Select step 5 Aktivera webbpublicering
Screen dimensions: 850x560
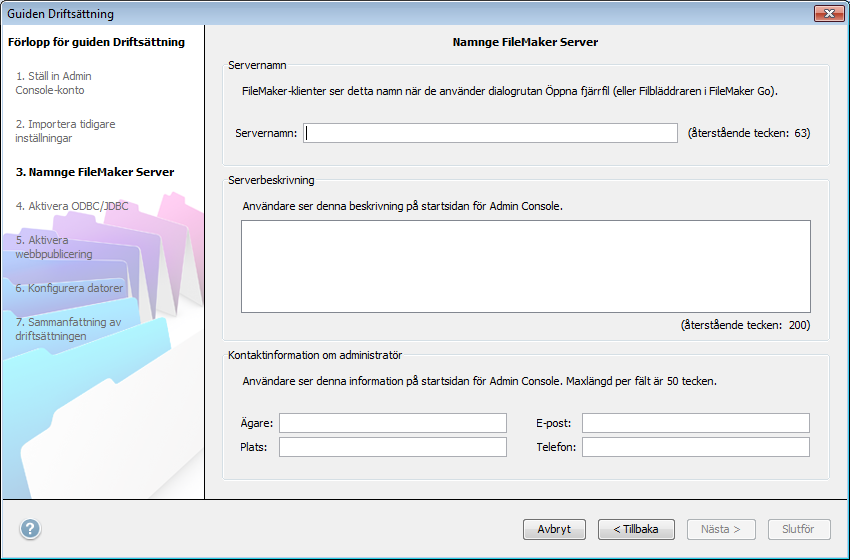[x=54, y=247]
